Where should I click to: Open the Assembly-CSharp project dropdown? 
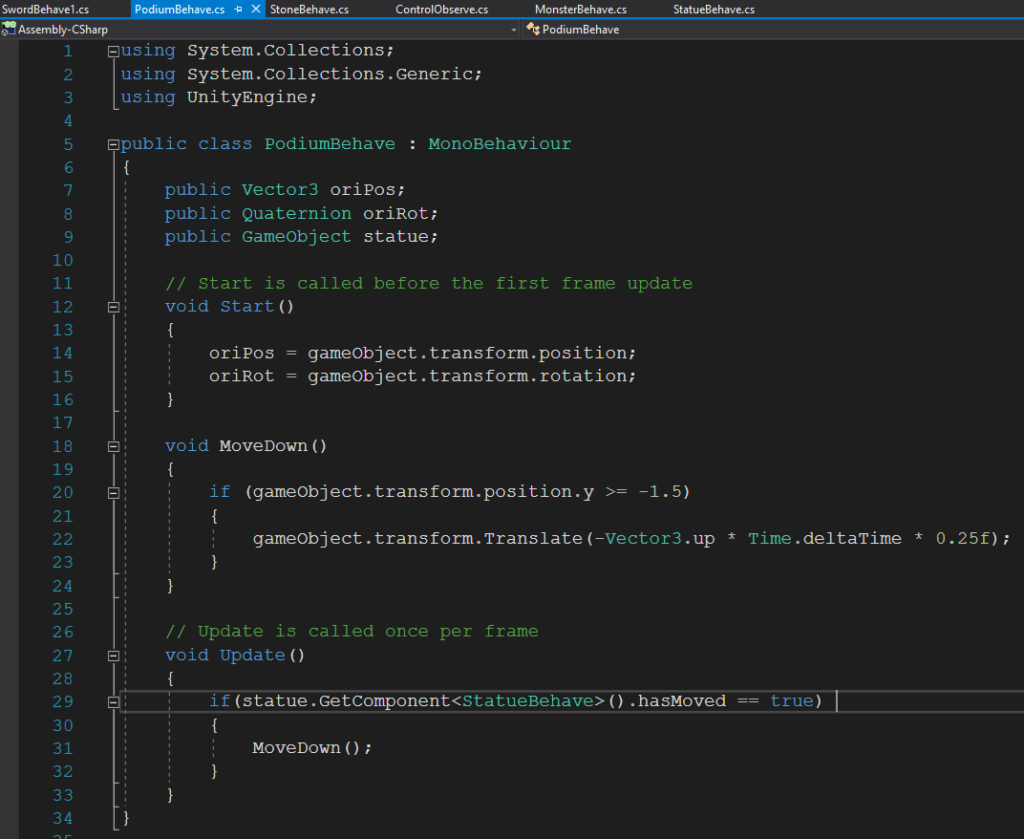click(x=513, y=29)
